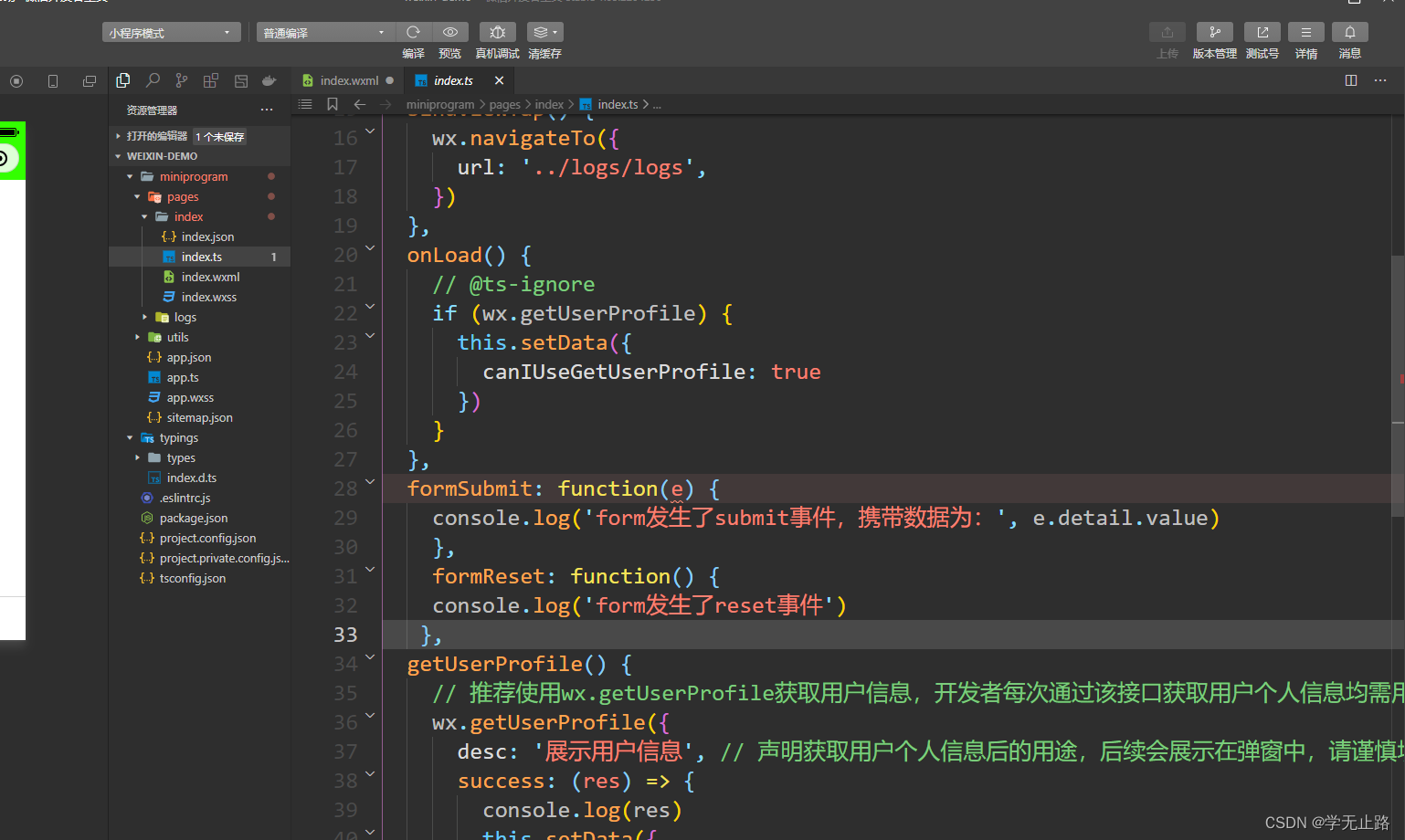Click the compile (编译) refresh icon
The width and height of the screenshot is (1405, 840).
[x=413, y=32]
